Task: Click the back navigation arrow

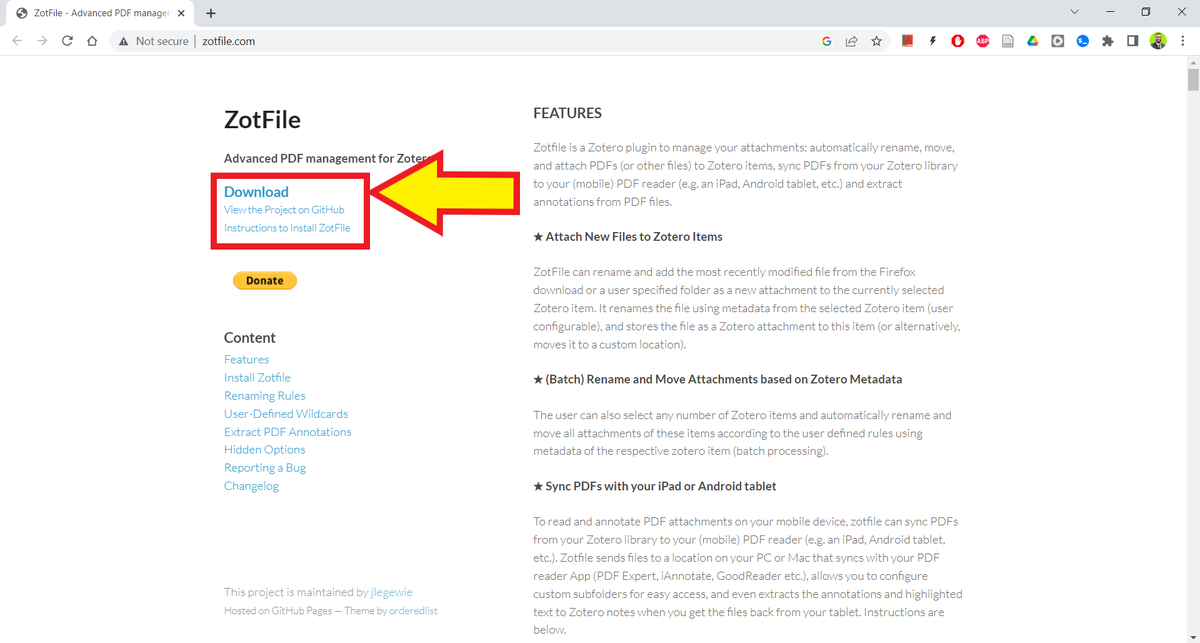Action: tap(17, 41)
